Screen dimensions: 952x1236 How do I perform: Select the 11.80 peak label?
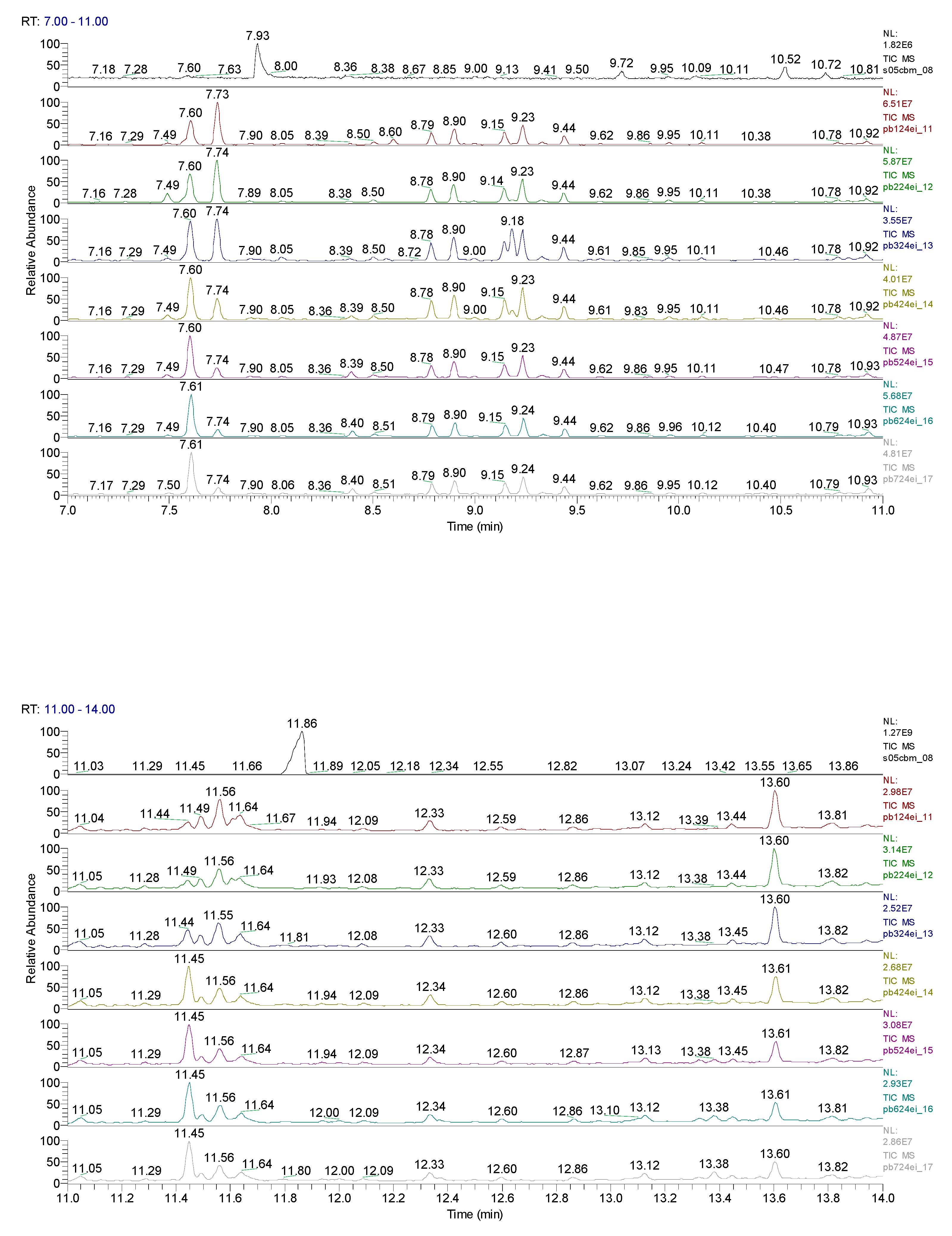[296, 1171]
